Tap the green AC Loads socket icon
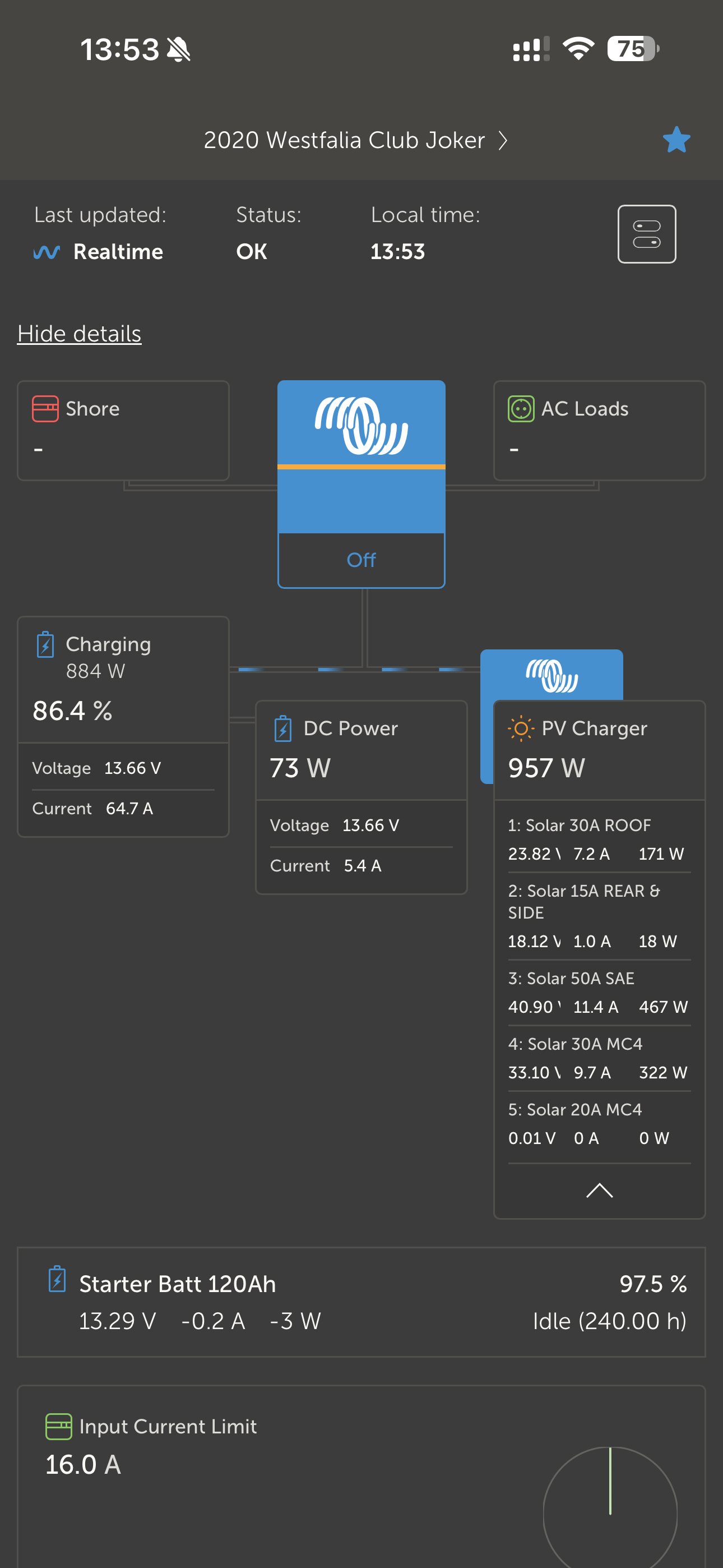This screenshot has width=723, height=1568. coord(520,408)
